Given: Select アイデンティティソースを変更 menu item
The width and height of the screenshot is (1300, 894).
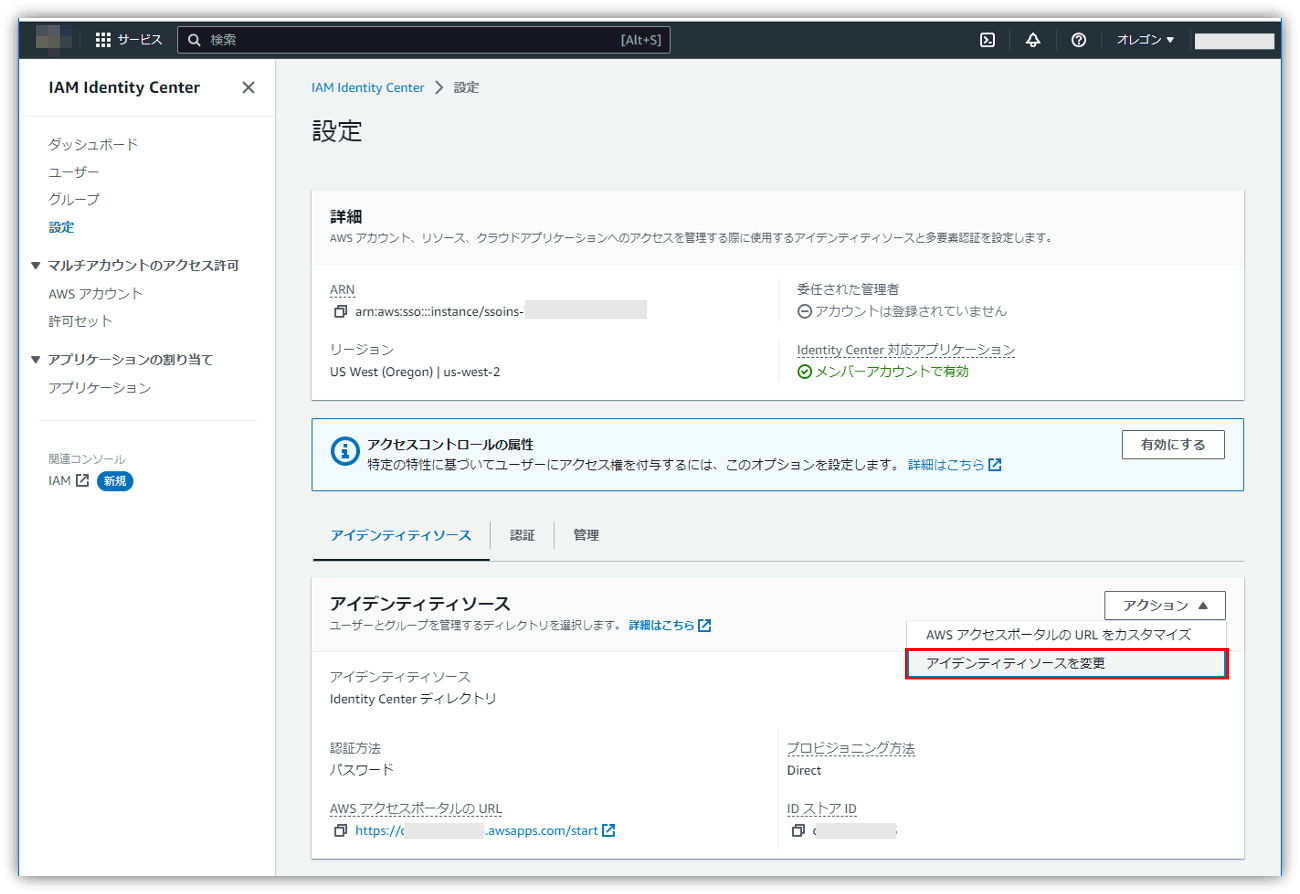Looking at the screenshot, I should click(1066, 664).
